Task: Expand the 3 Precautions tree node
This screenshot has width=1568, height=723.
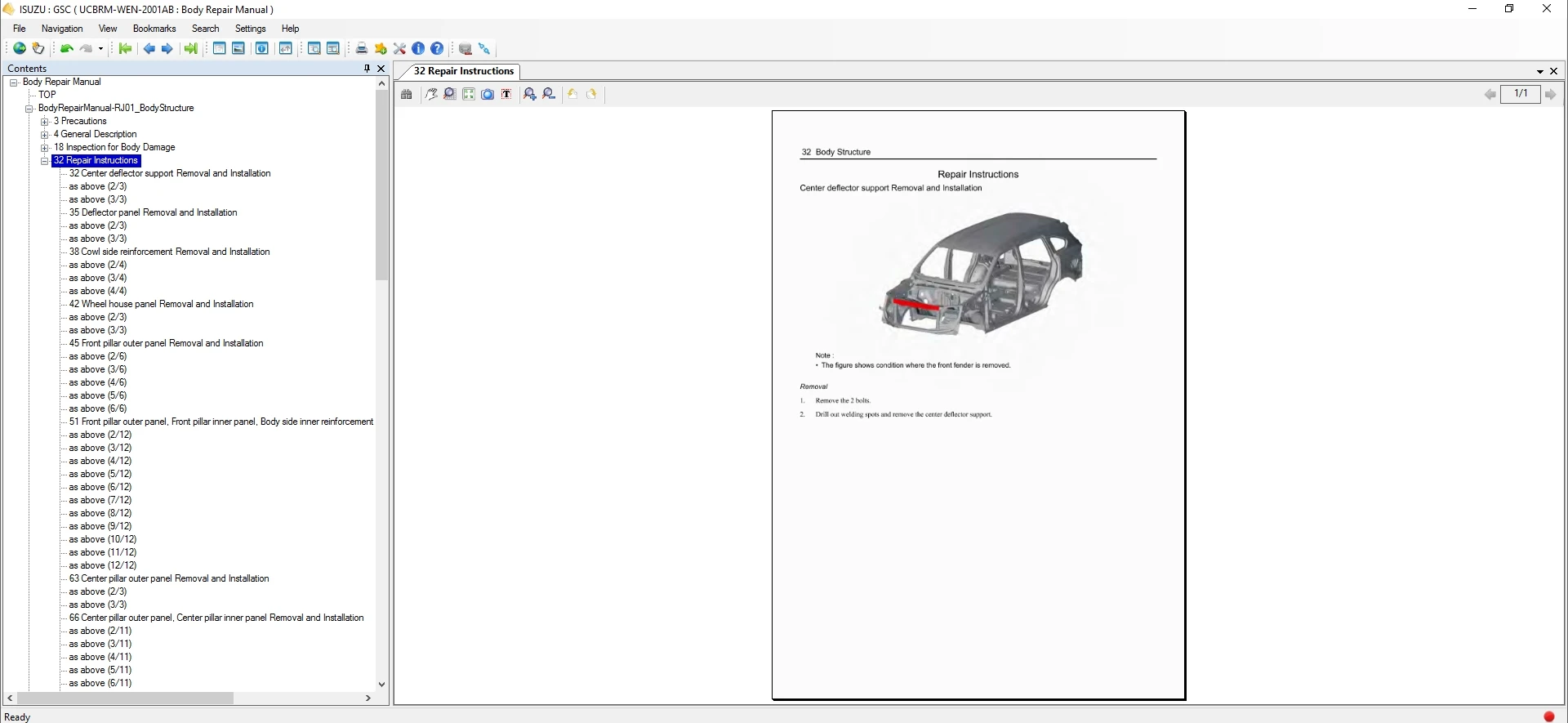Action: 45,122
